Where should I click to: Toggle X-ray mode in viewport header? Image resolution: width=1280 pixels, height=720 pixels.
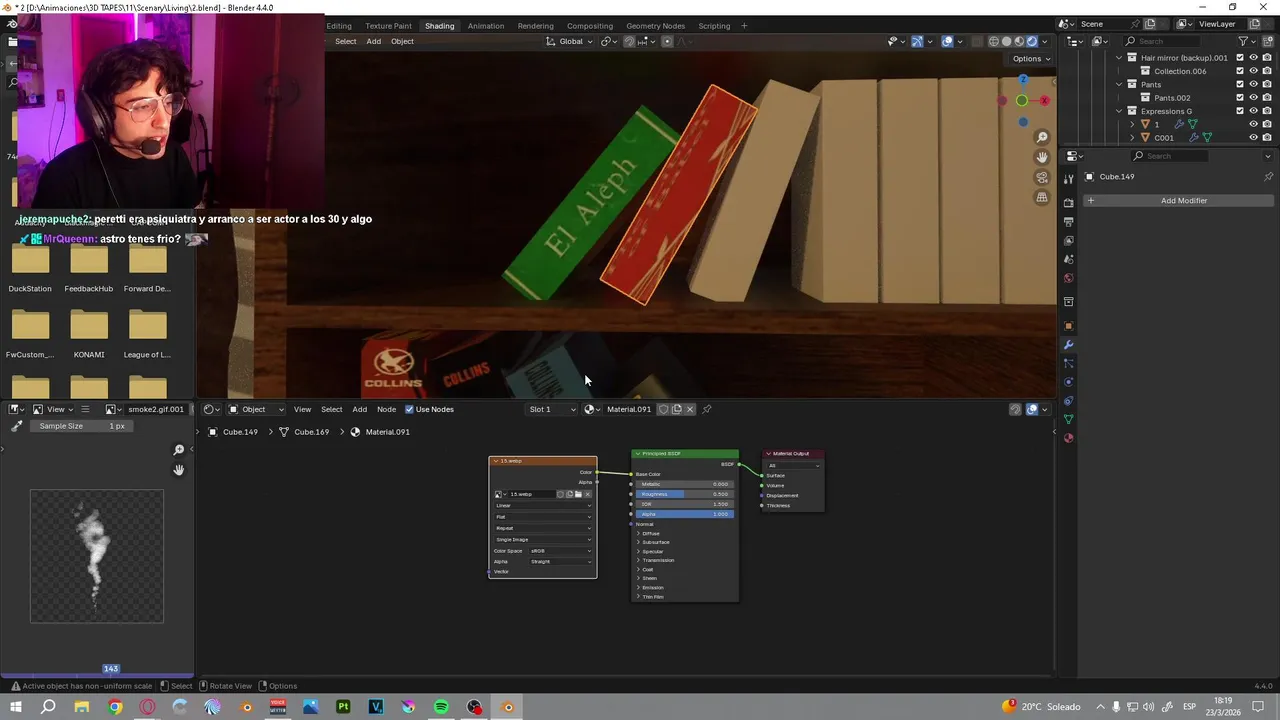point(977,41)
